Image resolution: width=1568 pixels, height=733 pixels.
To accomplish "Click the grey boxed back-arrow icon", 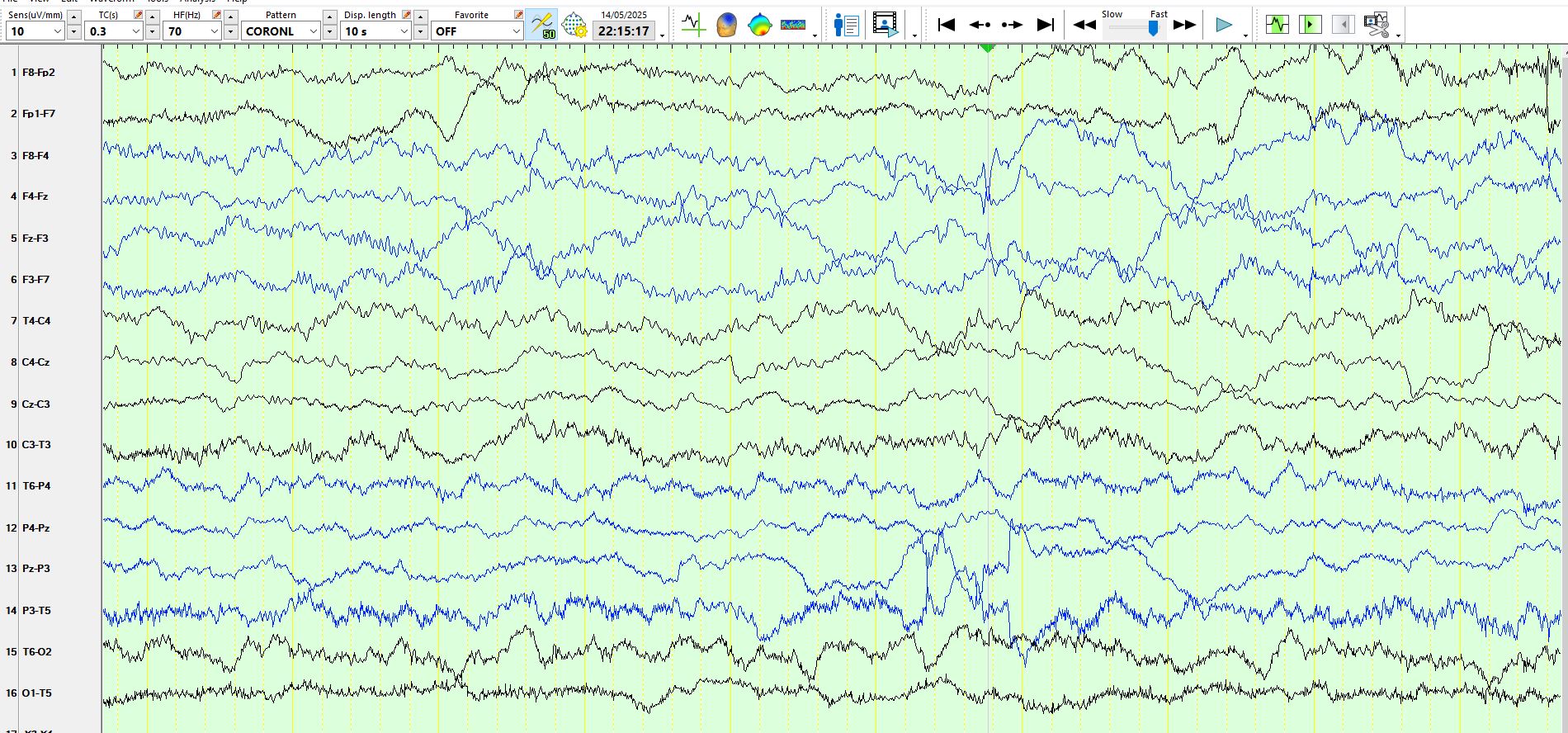I will click(1343, 25).
